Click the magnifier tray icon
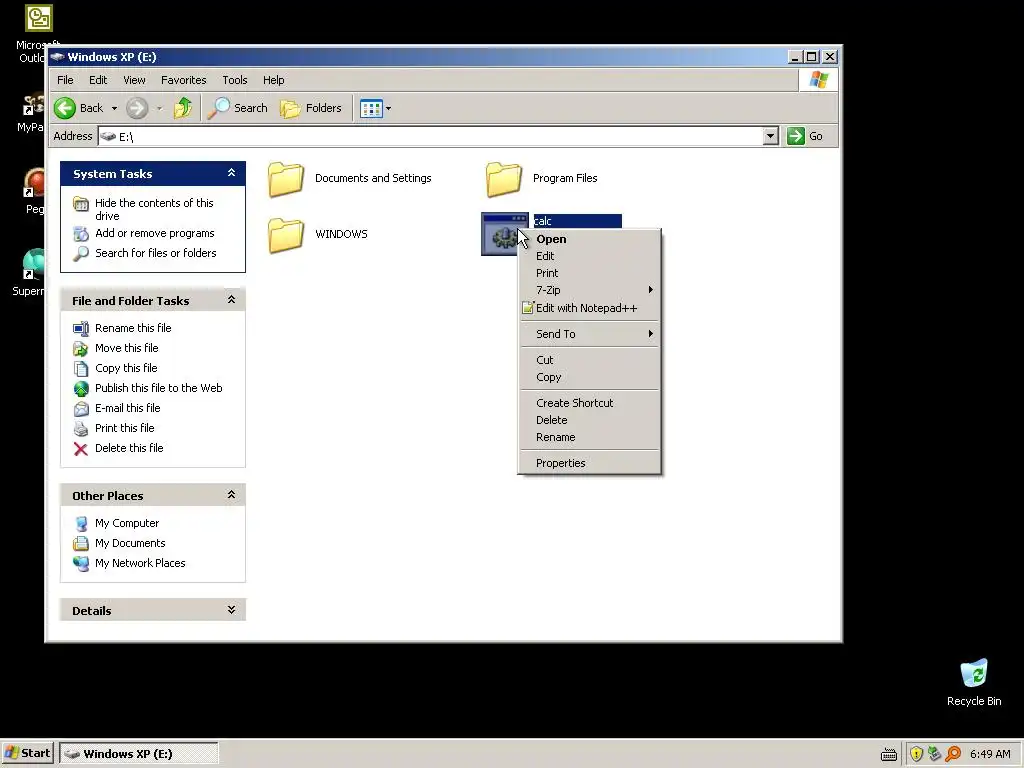The height and width of the screenshot is (768, 1024). (953, 754)
